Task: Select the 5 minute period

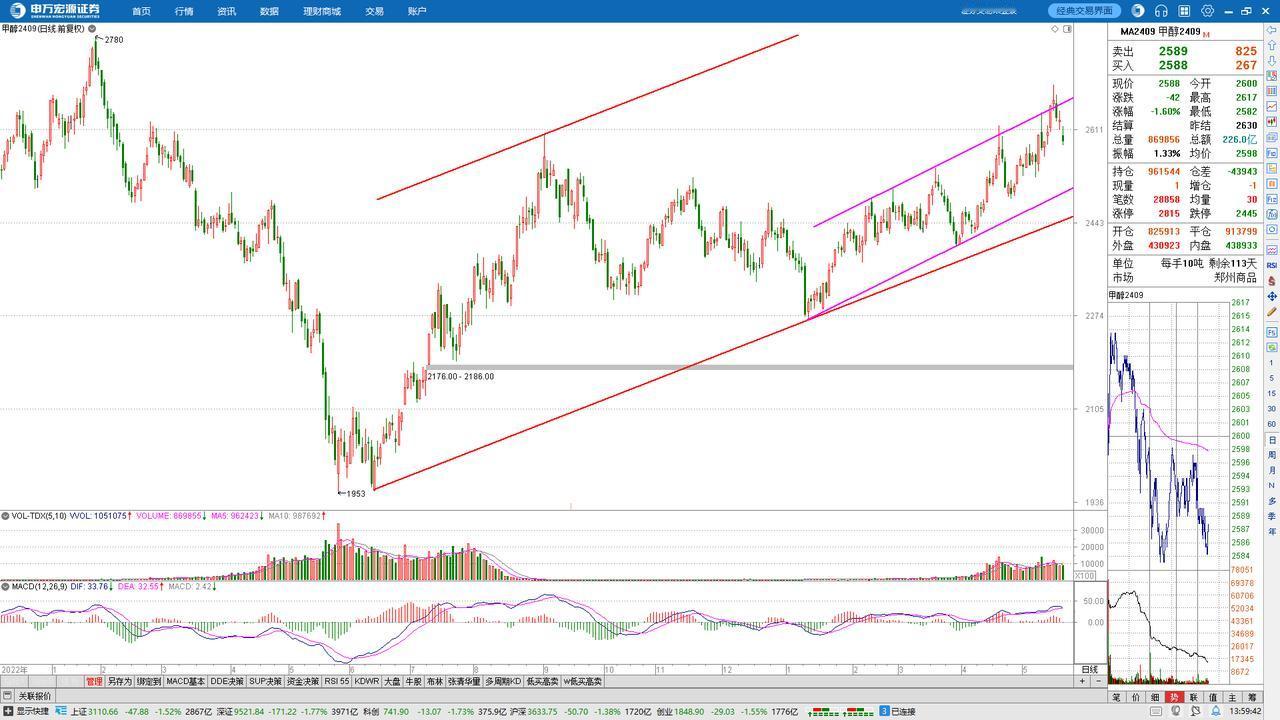Action: [1272, 378]
